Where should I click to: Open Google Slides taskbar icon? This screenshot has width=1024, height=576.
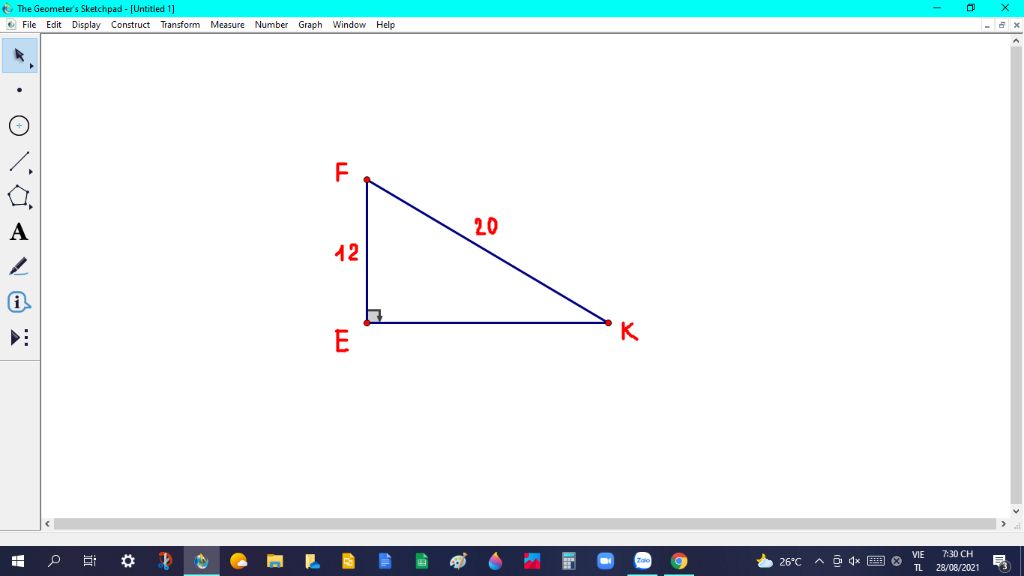click(x=348, y=561)
